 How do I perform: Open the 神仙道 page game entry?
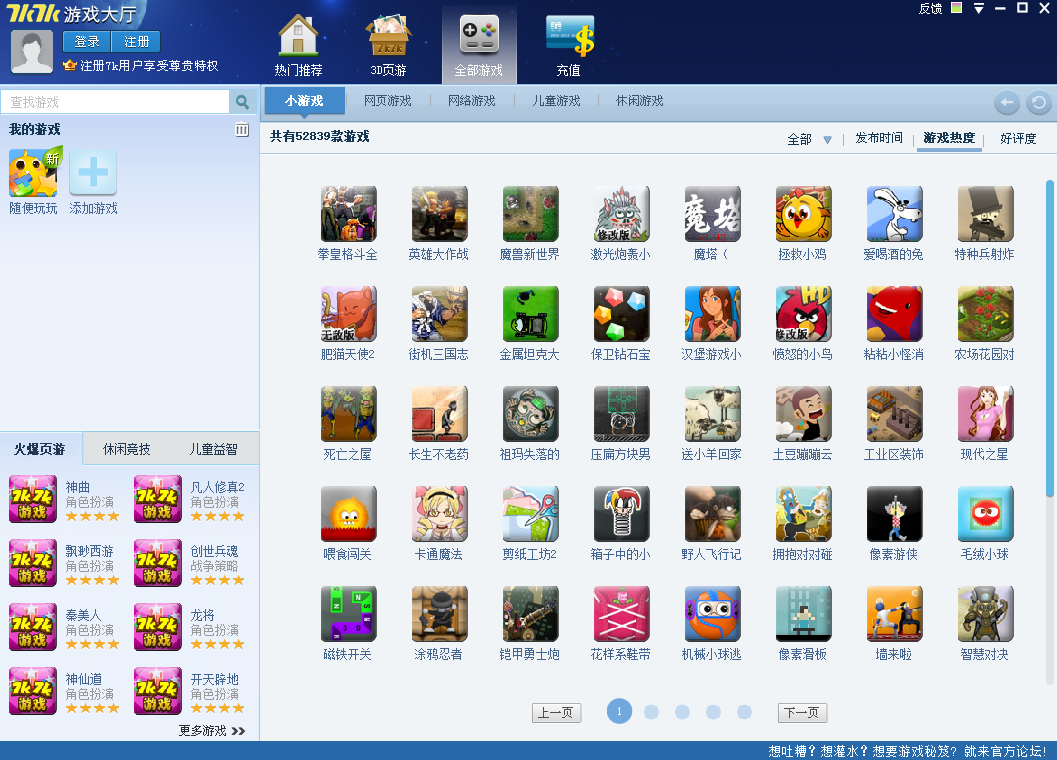(65, 692)
